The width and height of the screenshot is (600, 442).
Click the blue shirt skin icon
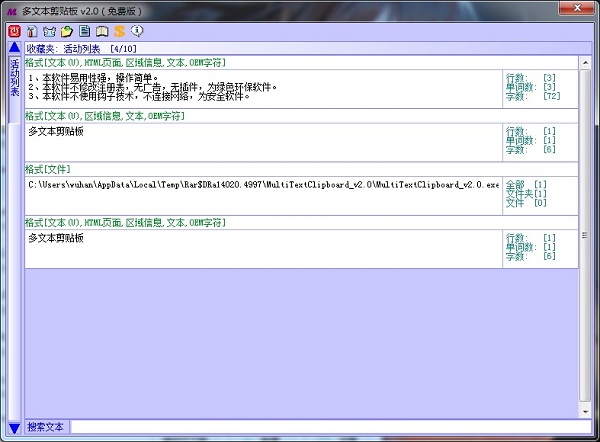click(49, 31)
